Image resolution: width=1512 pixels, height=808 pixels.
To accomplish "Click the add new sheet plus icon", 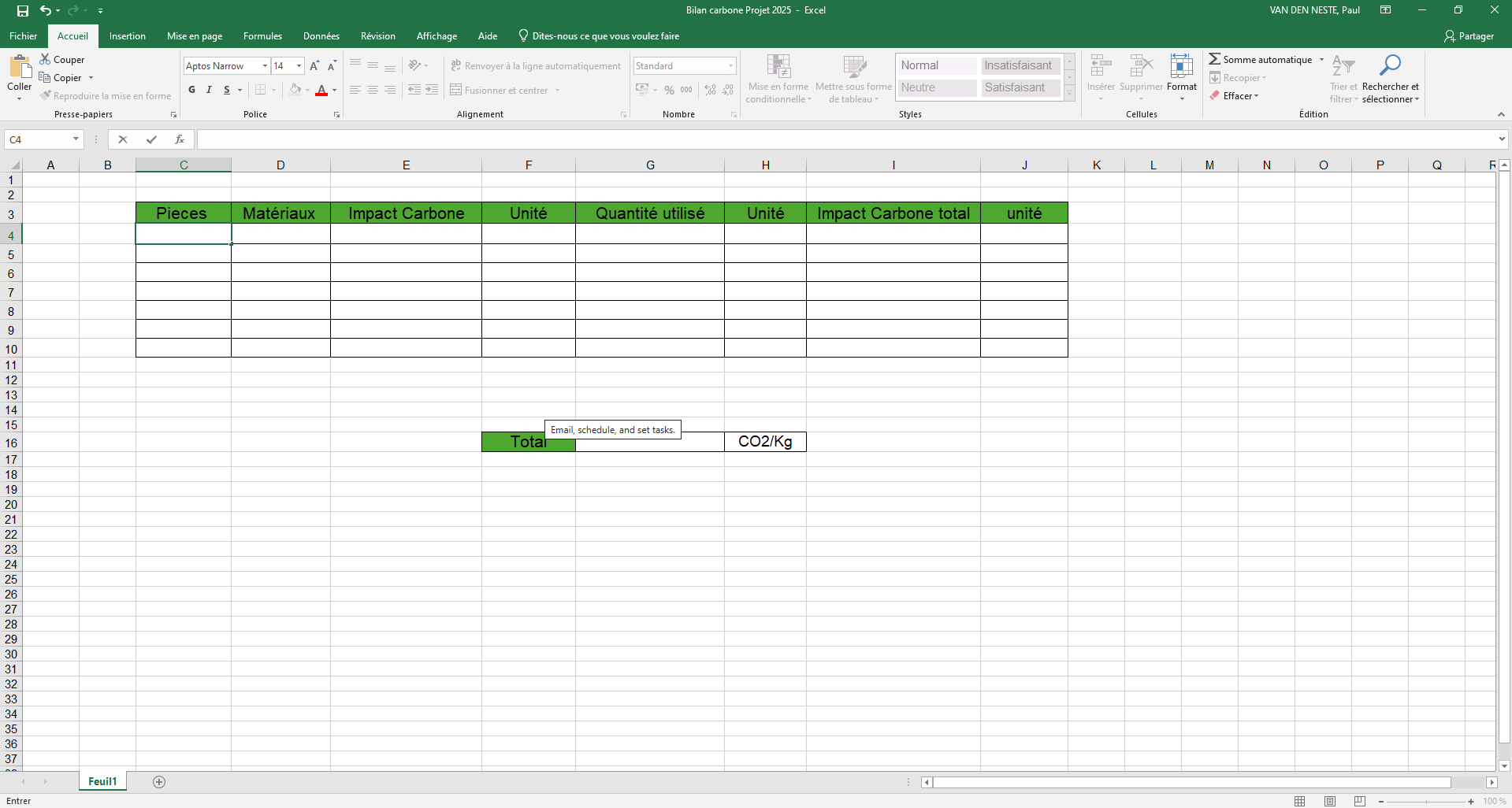I will [159, 782].
